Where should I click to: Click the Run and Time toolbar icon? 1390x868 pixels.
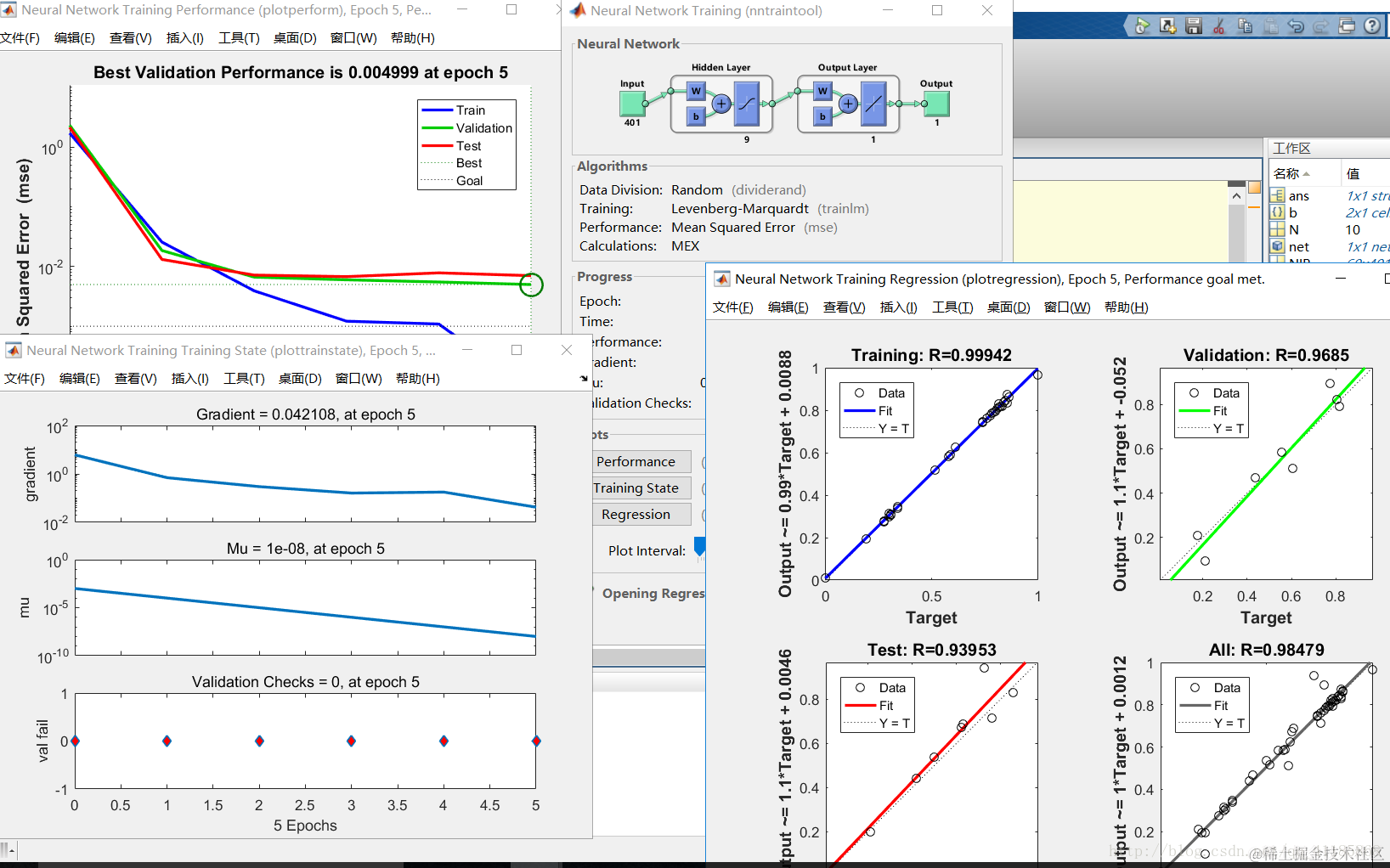coord(1142,26)
